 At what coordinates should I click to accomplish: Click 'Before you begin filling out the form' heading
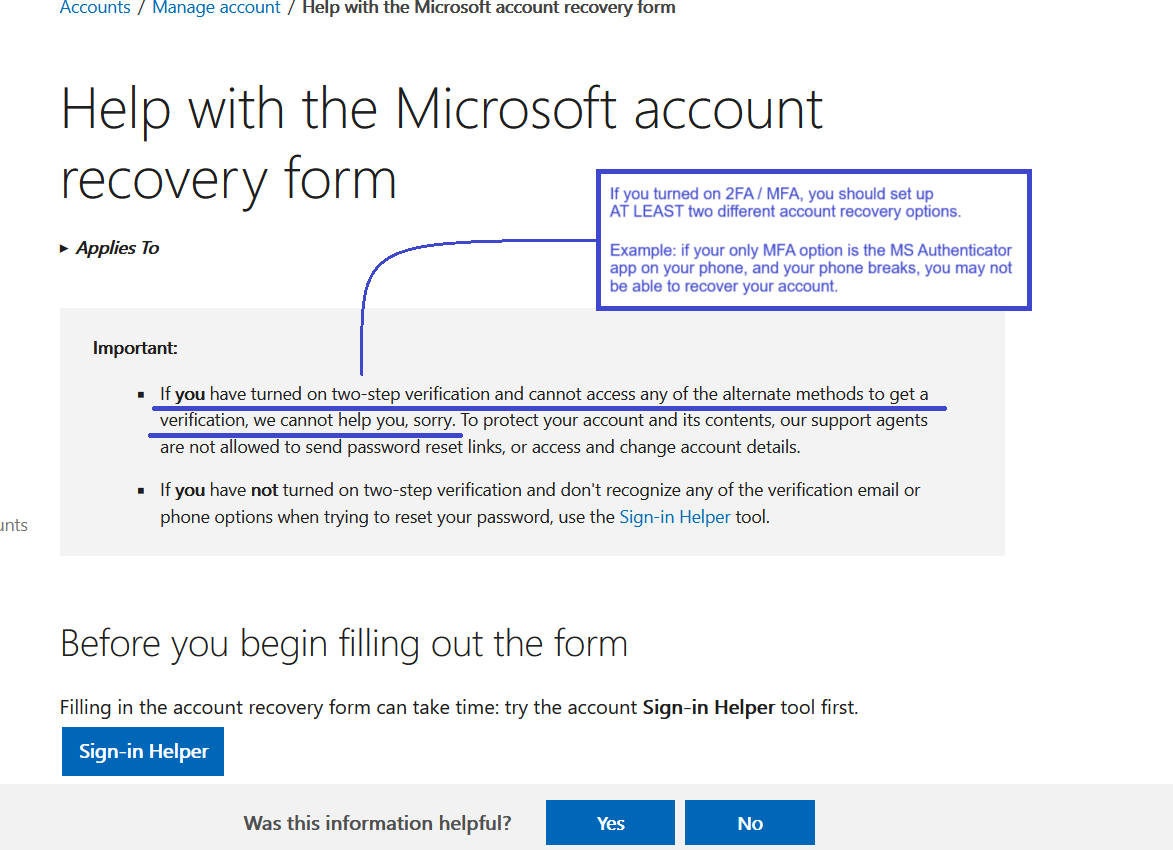pyautogui.click(x=344, y=643)
